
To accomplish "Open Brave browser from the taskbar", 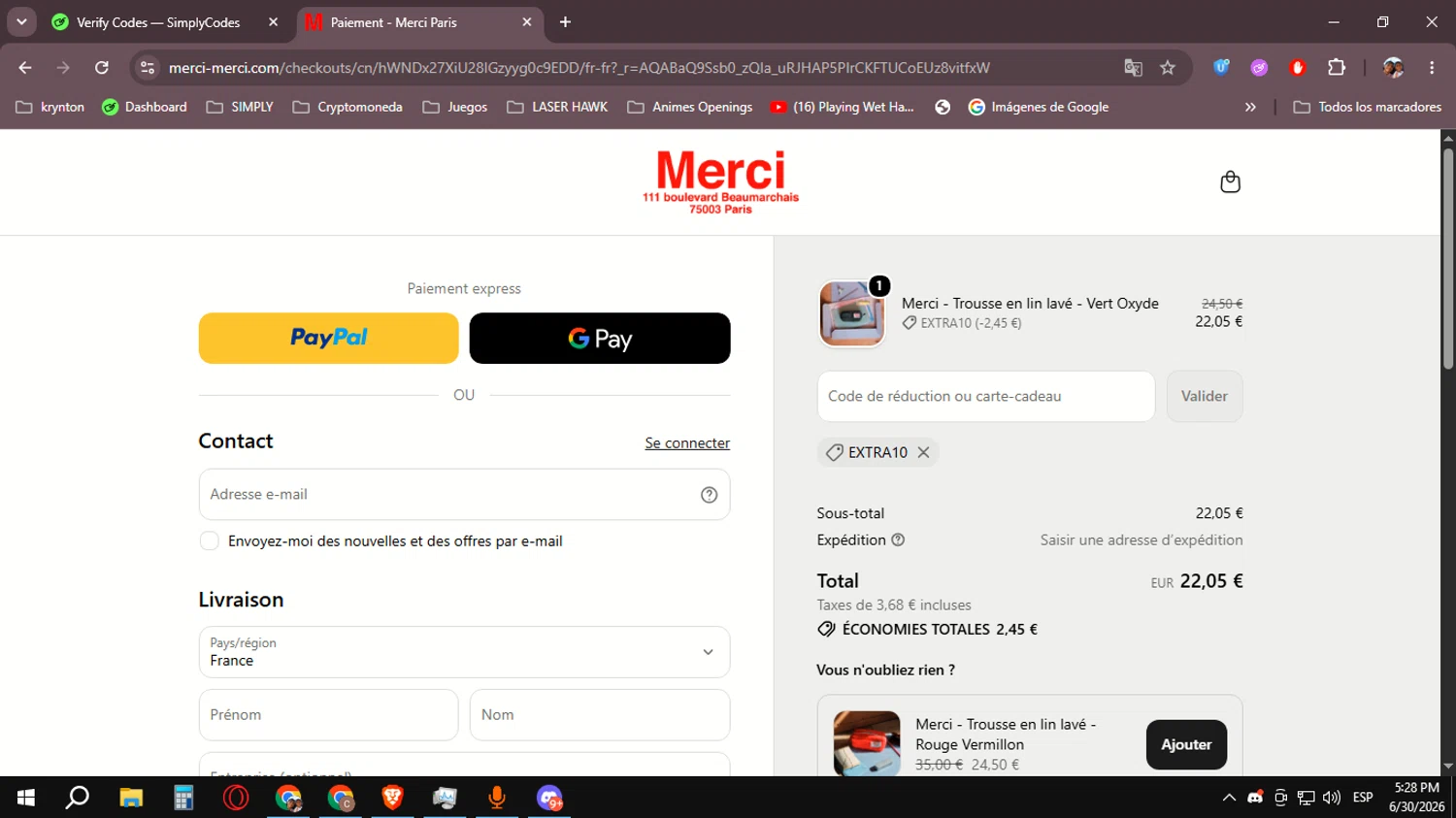I will coord(392,798).
